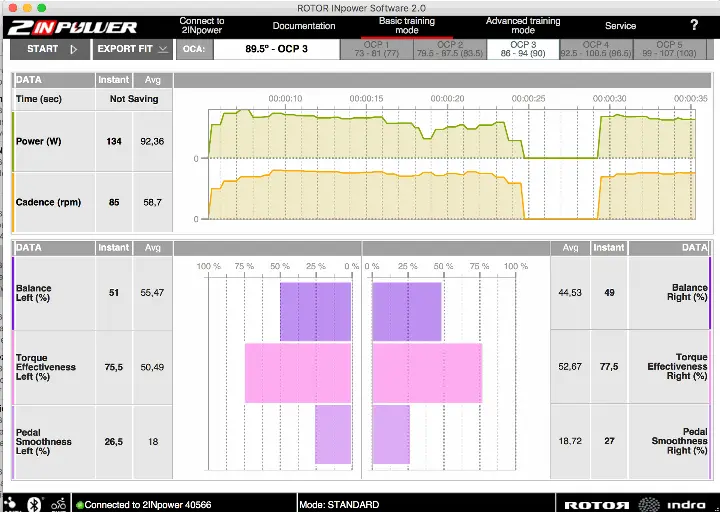Click the question mark help icon
720x512 pixels.
pyautogui.click(x=694, y=25)
